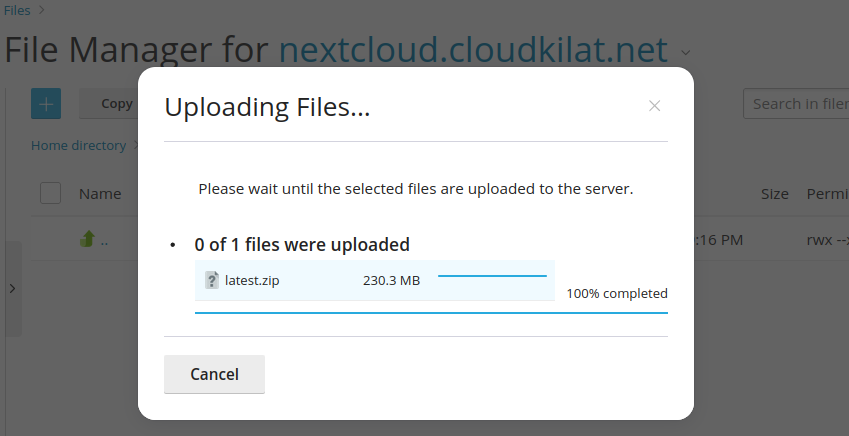
Task: Close the Uploading Files dialog with X
Action: click(x=655, y=106)
